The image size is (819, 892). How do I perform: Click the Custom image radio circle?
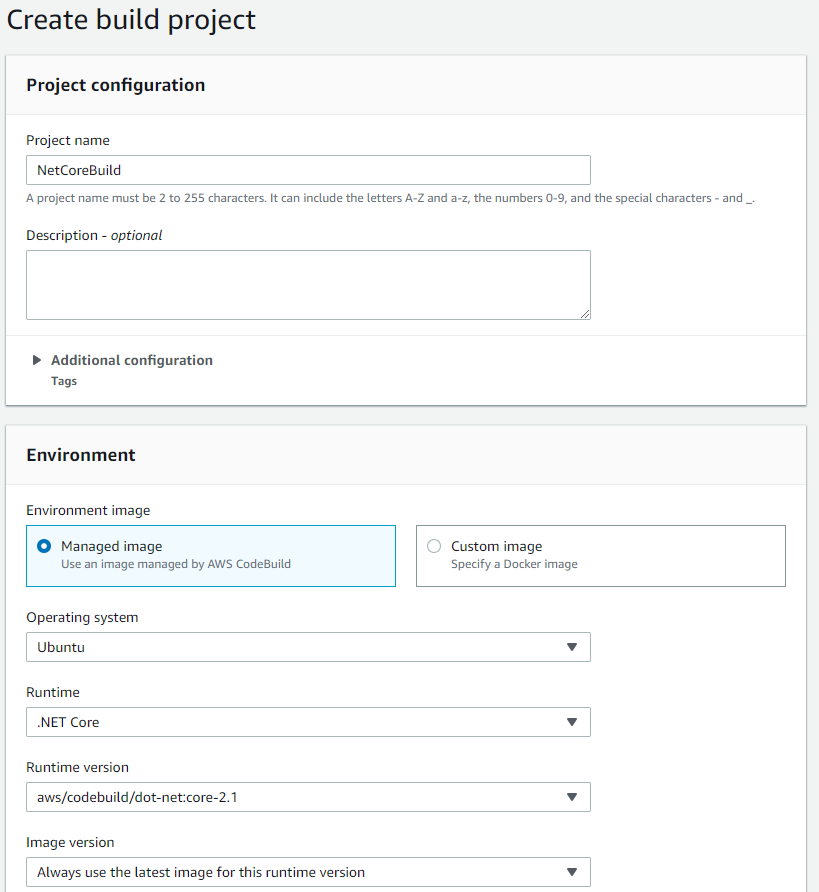(x=434, y=546)
